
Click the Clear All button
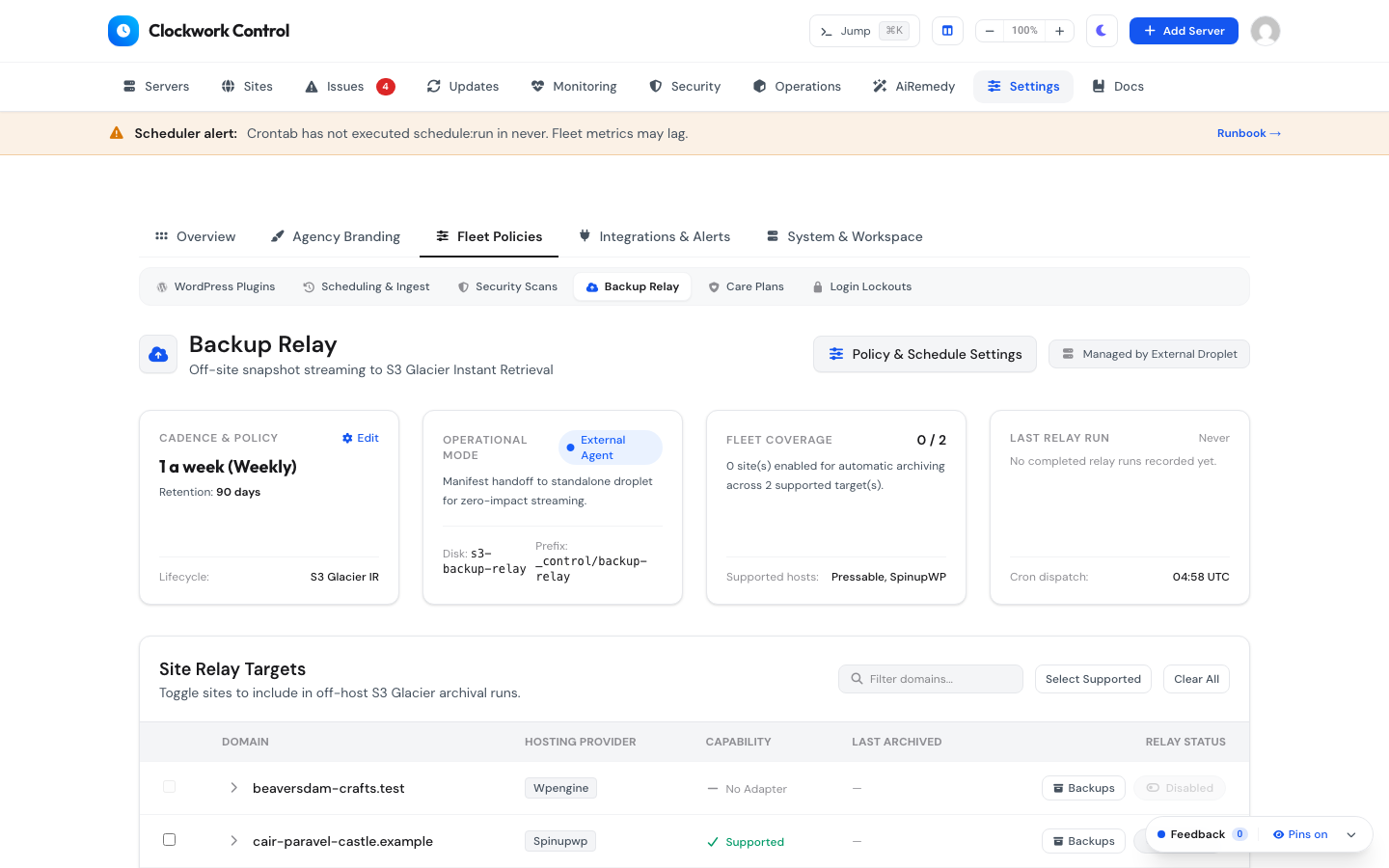click(x=1196, y=679)
